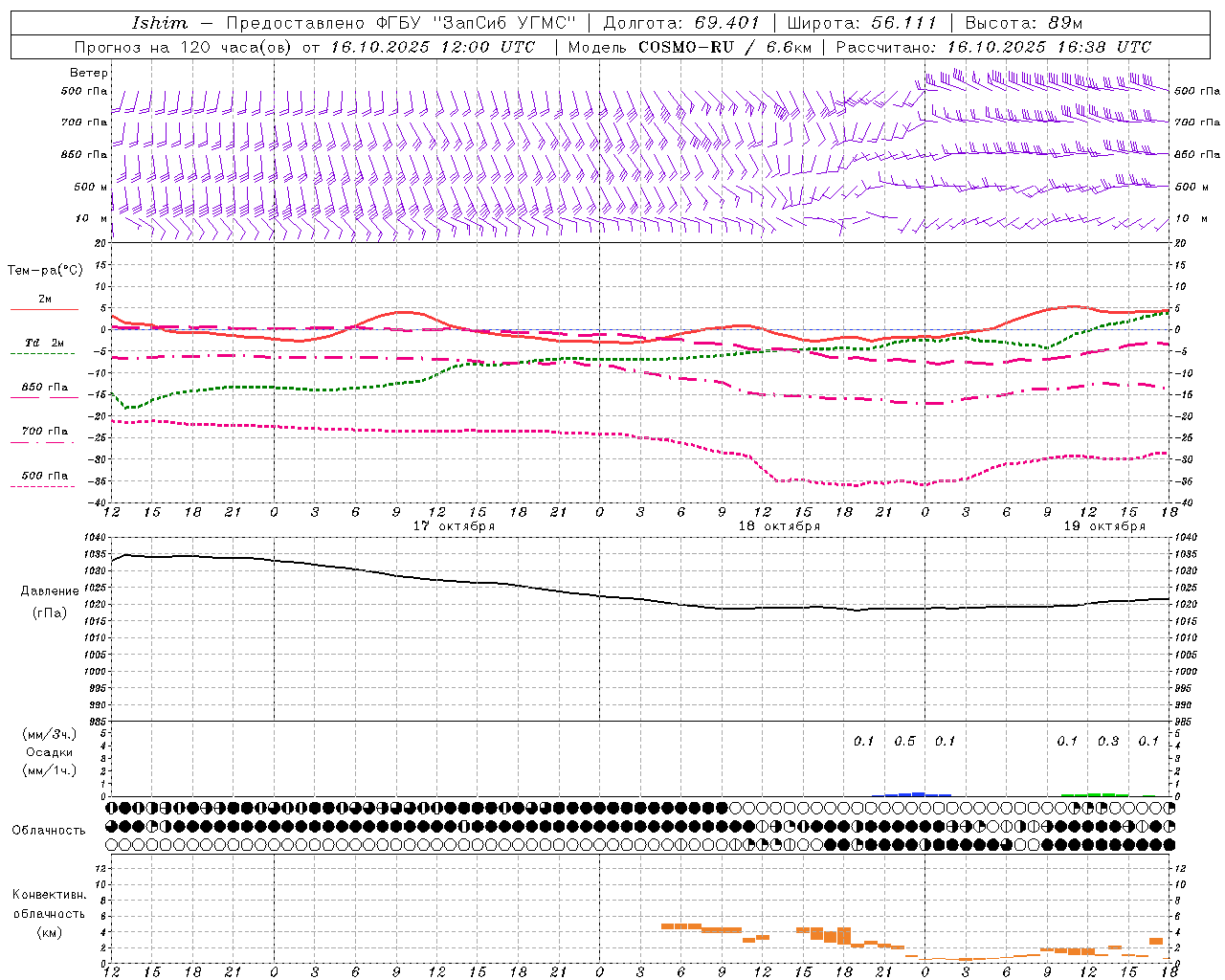Click the station name "Ishim" in header

[x=160, y=23]
